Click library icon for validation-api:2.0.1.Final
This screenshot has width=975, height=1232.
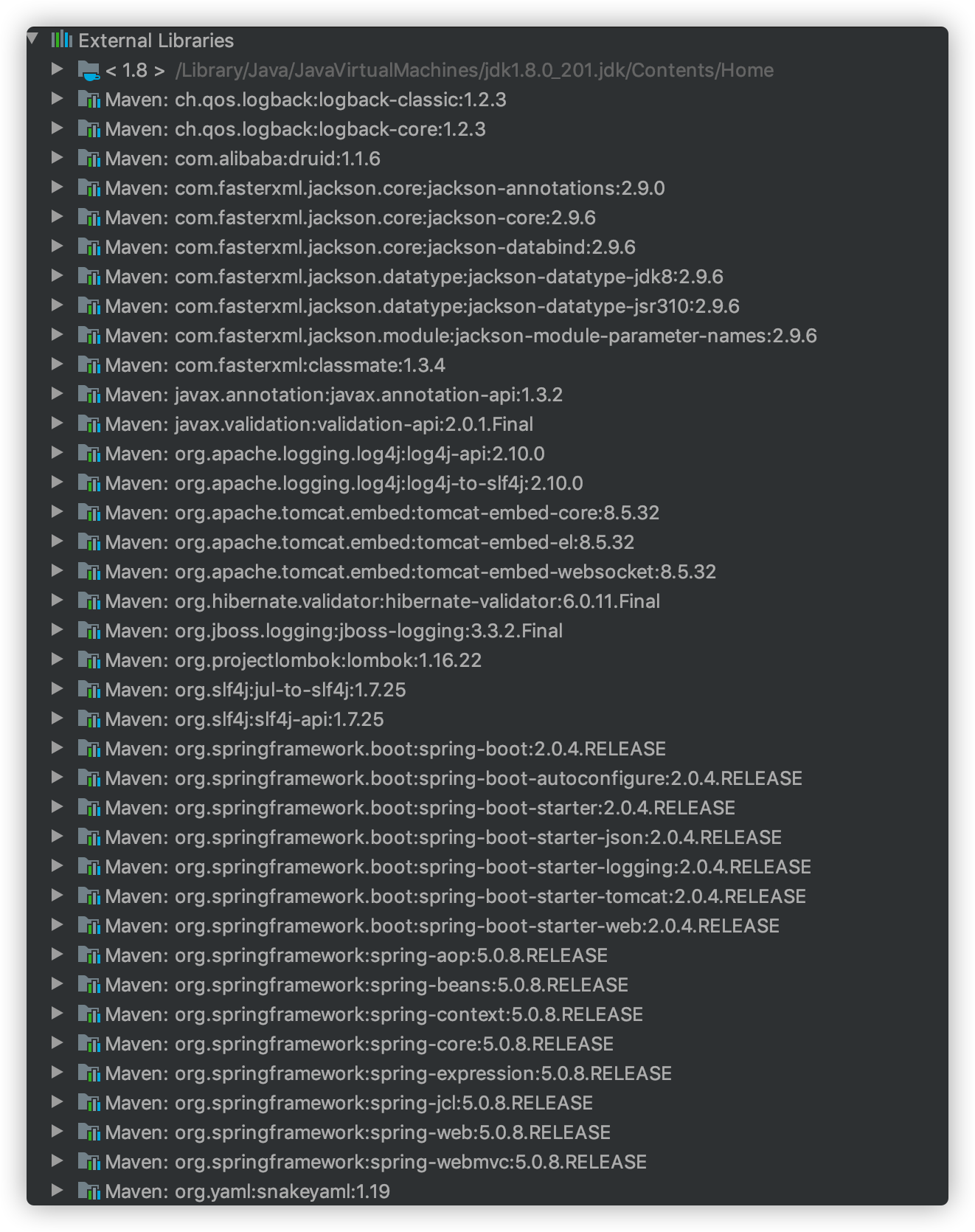click(89, 424)
